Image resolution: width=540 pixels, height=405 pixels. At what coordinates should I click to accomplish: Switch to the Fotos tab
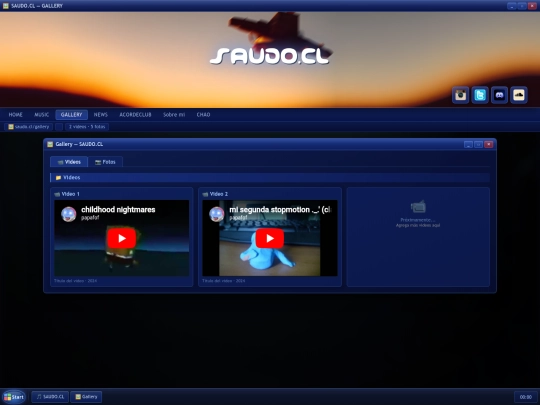105,162
